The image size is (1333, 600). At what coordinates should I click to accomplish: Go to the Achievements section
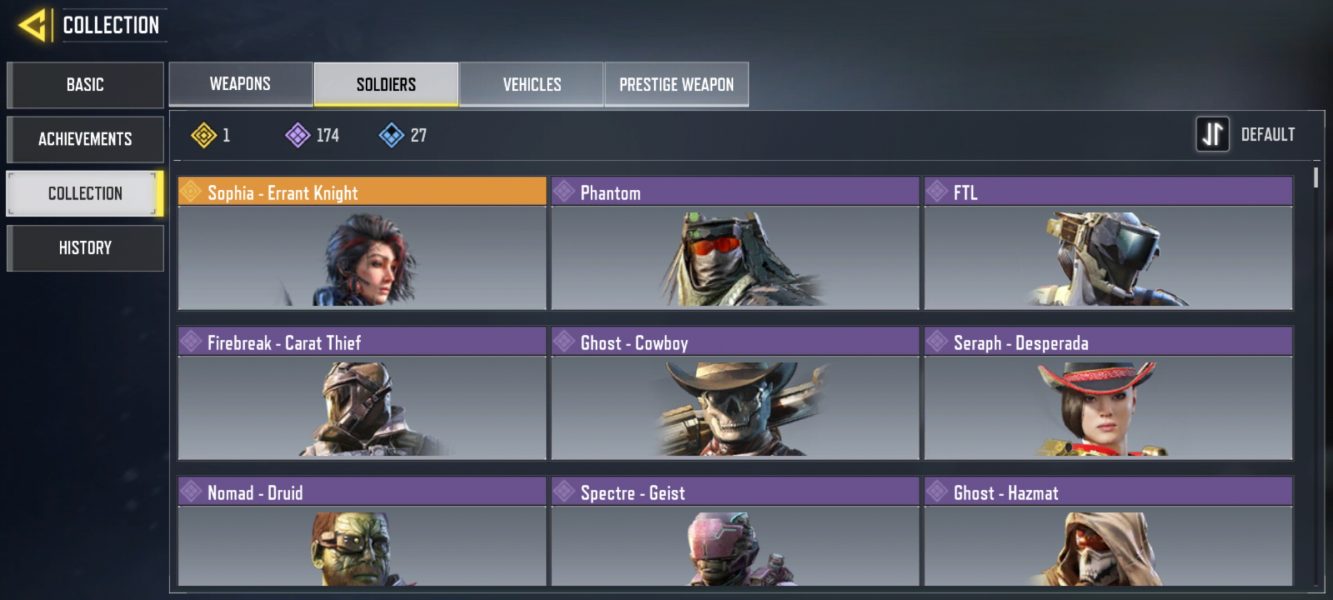coord(85,139)
